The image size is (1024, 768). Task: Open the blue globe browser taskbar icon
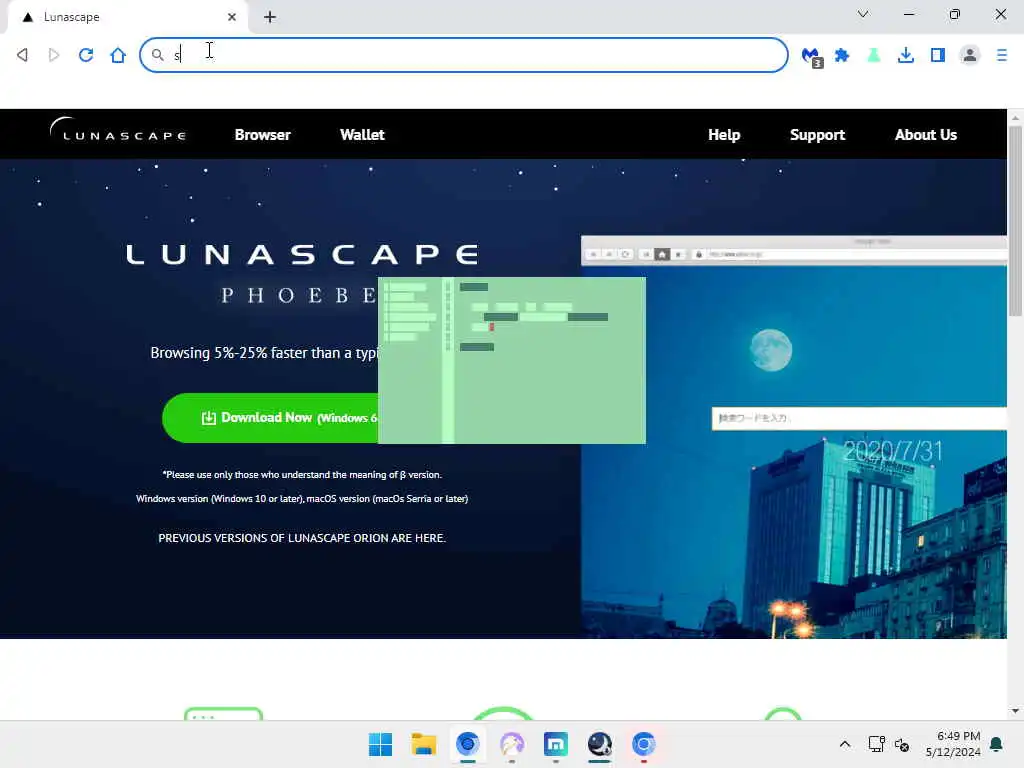point(468,744)
